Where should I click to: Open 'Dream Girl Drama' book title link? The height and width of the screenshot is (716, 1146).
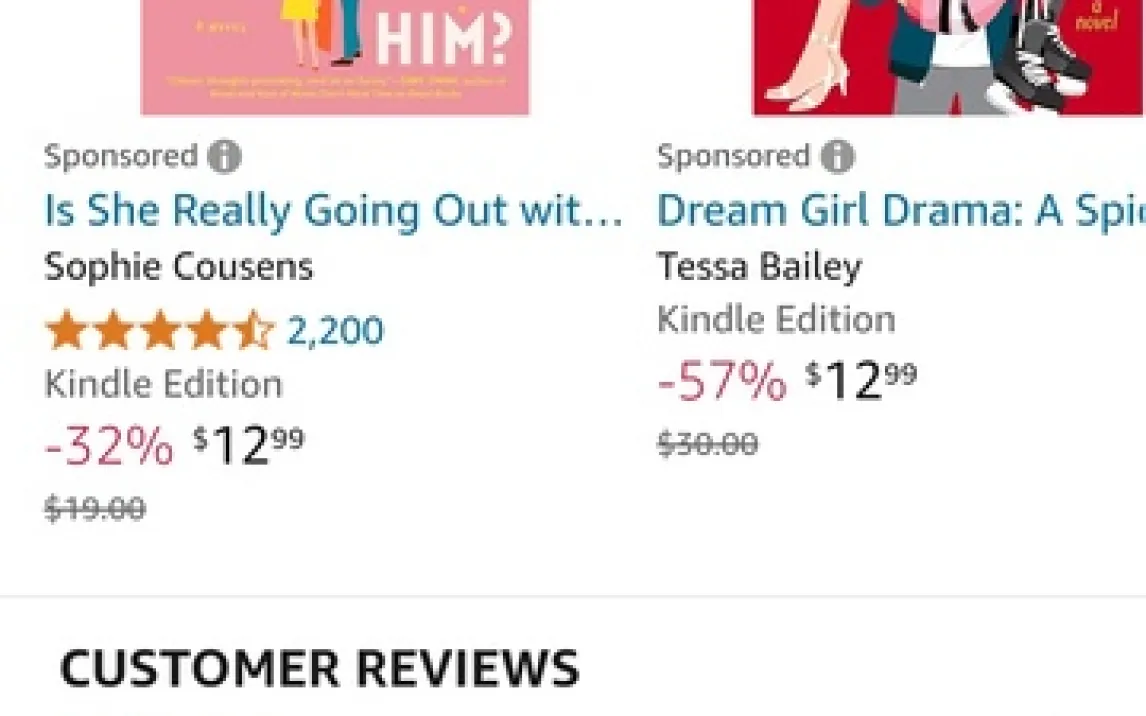click(x=900, y=211)
